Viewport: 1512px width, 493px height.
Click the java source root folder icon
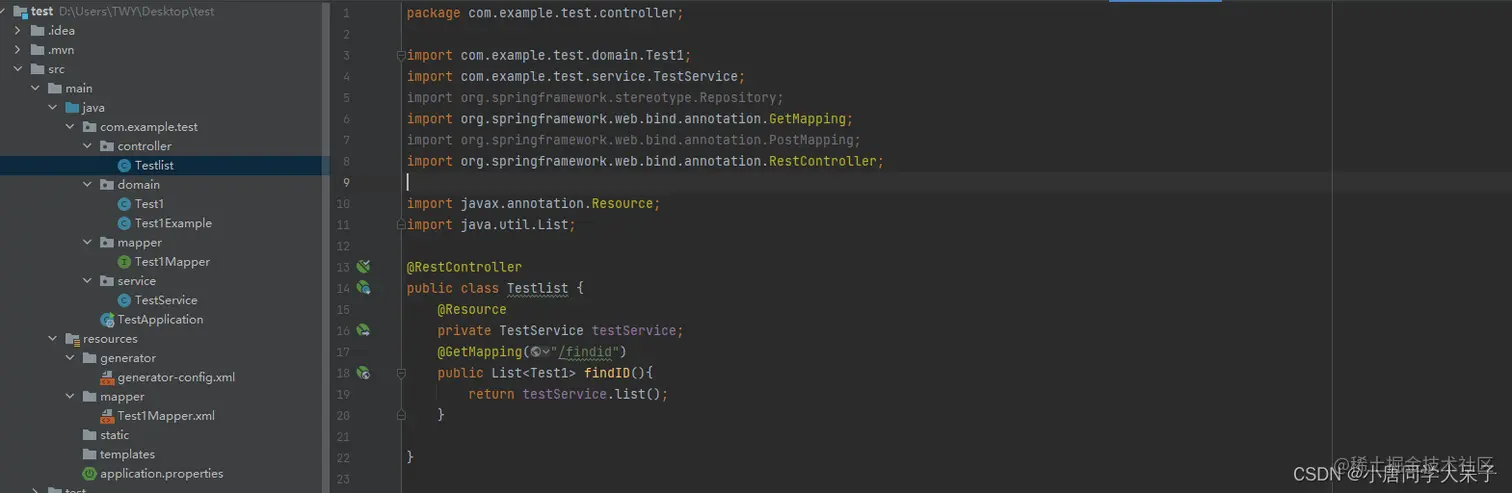click(72, 108)
